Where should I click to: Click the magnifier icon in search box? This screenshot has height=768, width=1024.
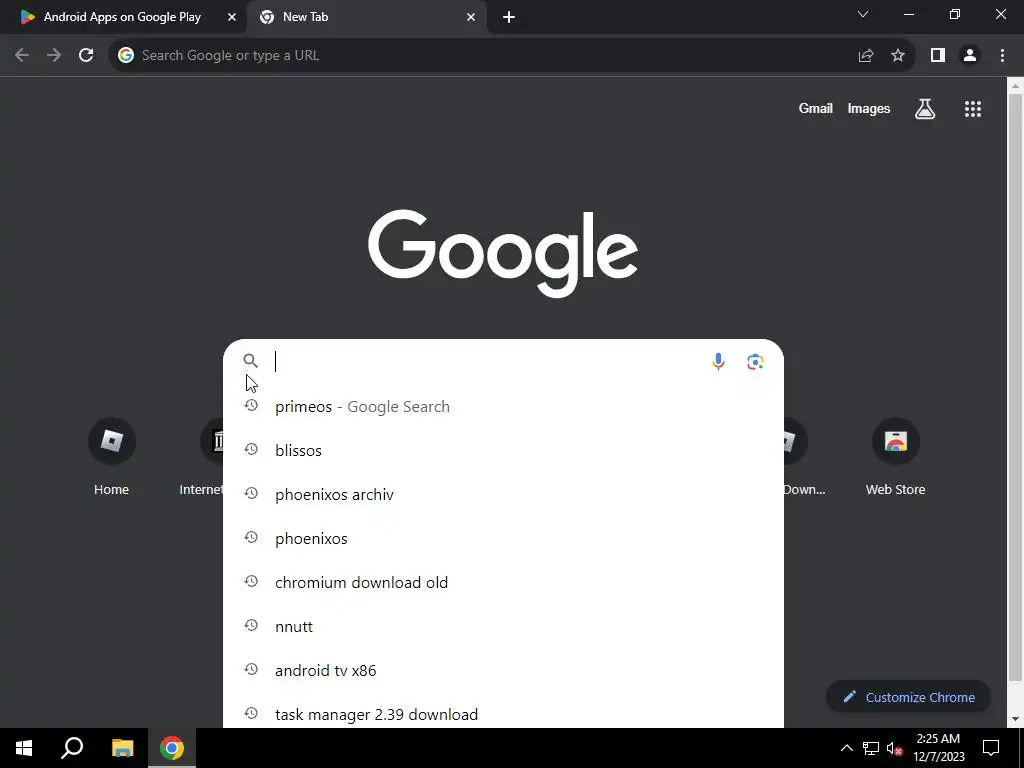[x=250, y=360]
